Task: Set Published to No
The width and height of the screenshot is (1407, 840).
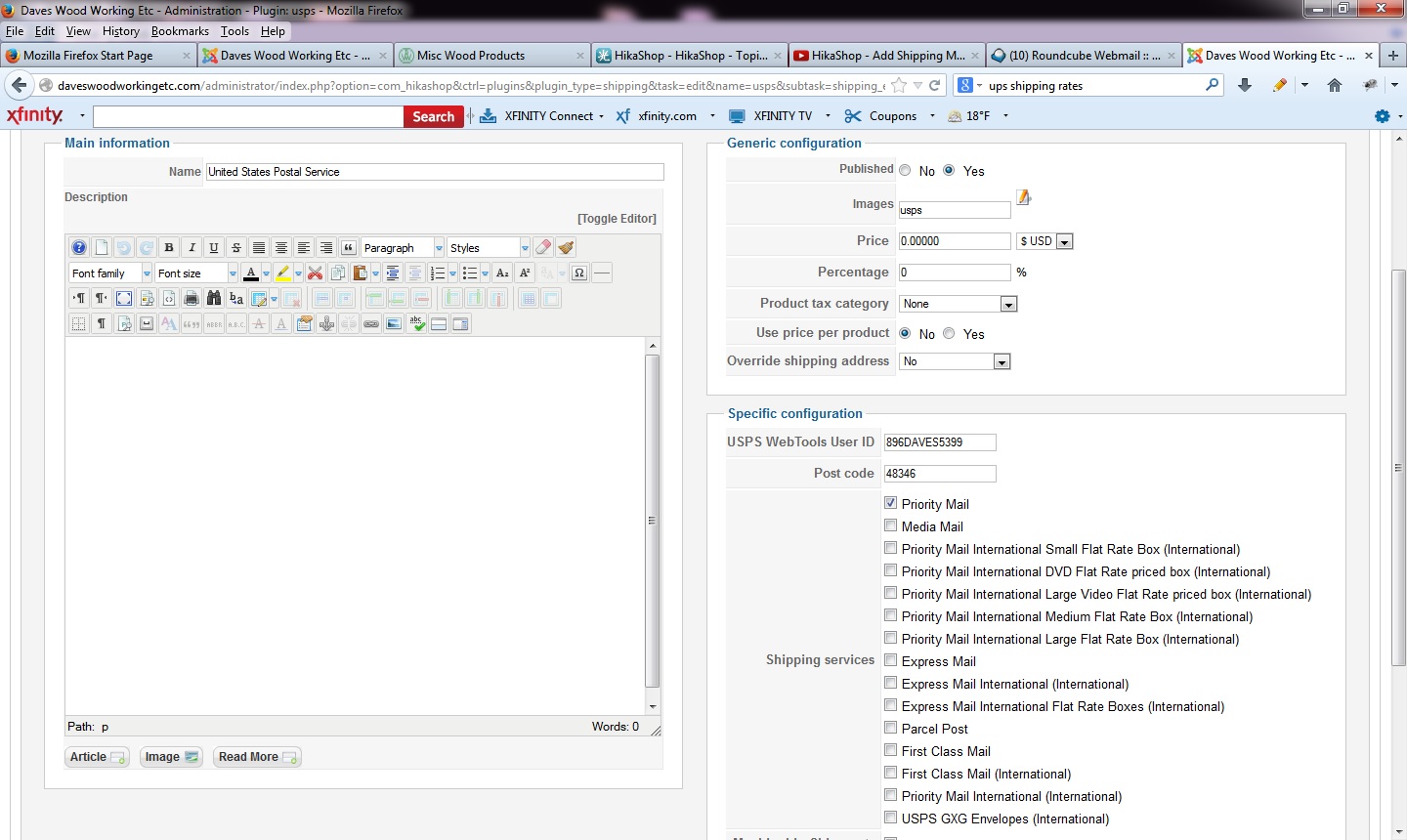Action: pyautogui.click(x=905, y=170)
